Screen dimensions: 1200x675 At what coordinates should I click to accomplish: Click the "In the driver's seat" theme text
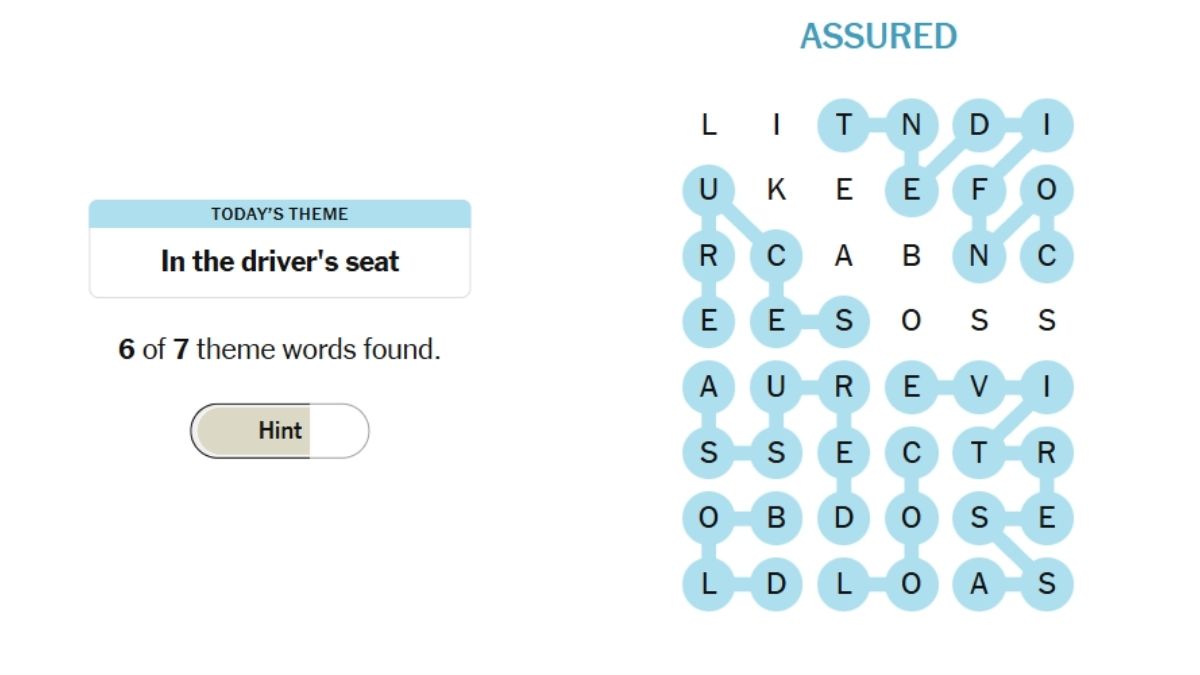click(x=280, y=262)
